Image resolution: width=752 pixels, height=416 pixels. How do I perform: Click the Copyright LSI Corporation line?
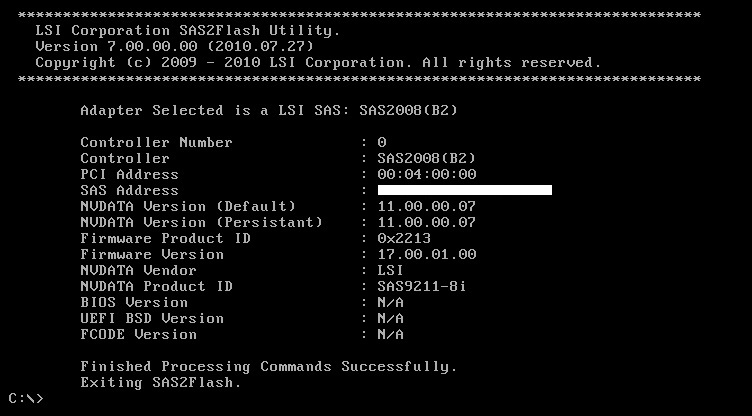(318, 63)
